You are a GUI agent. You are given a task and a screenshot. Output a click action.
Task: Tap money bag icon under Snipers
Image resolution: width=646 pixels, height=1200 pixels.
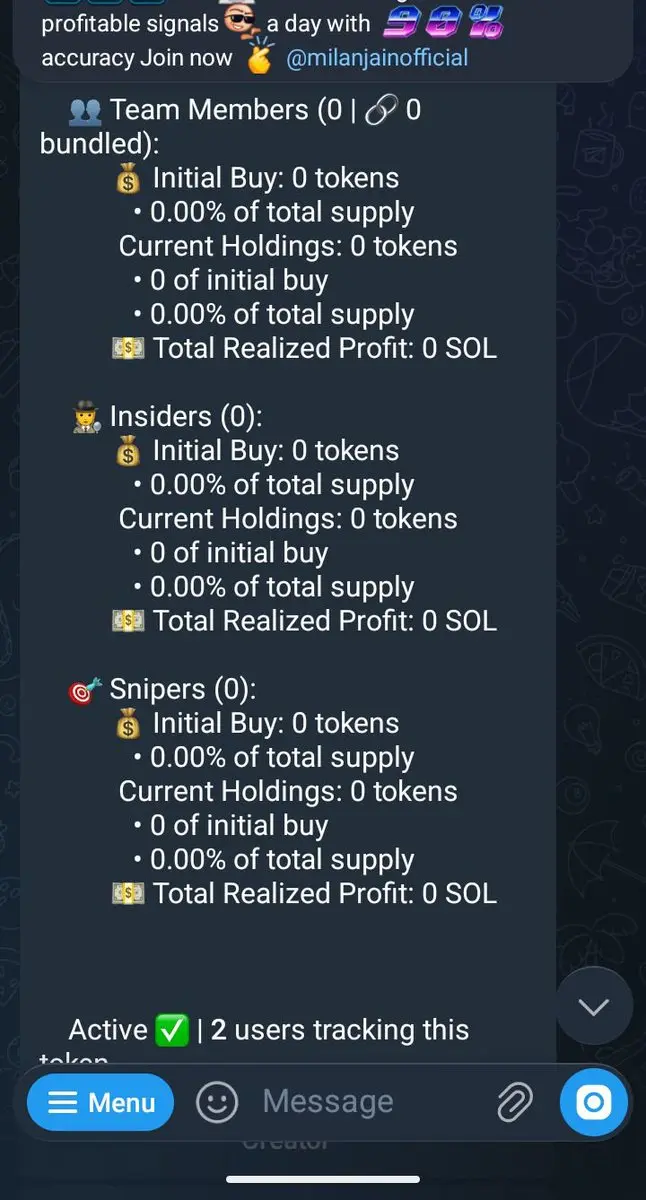pyautogui.click(x=129, y=724)
